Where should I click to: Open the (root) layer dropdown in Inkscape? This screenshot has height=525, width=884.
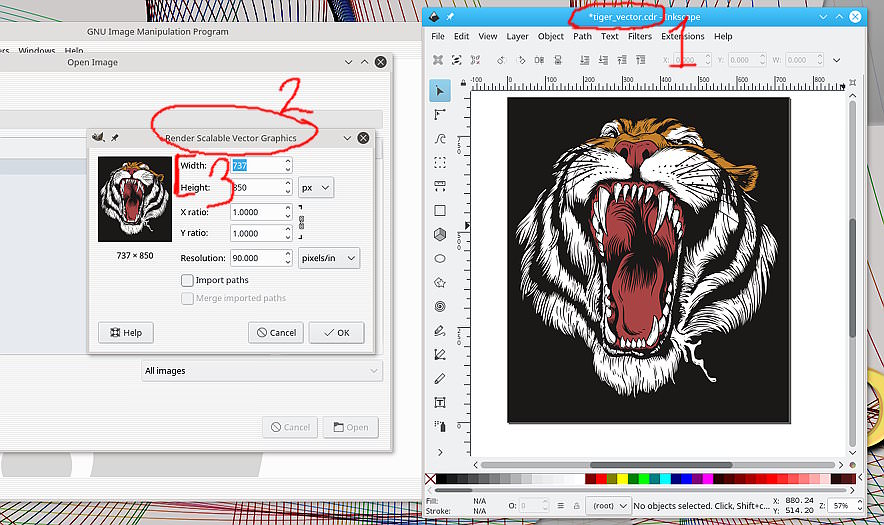tap(608, 506)
